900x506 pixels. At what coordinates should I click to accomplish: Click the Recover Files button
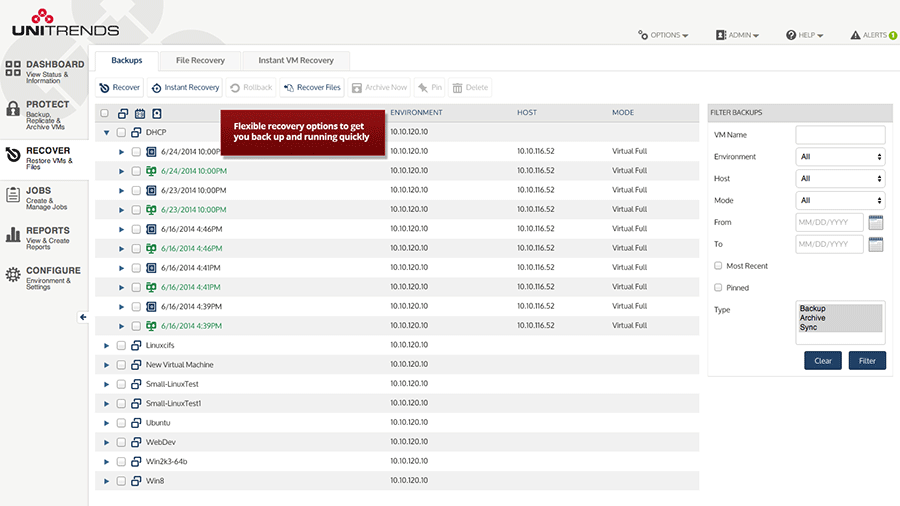click(x=312, y=88)
